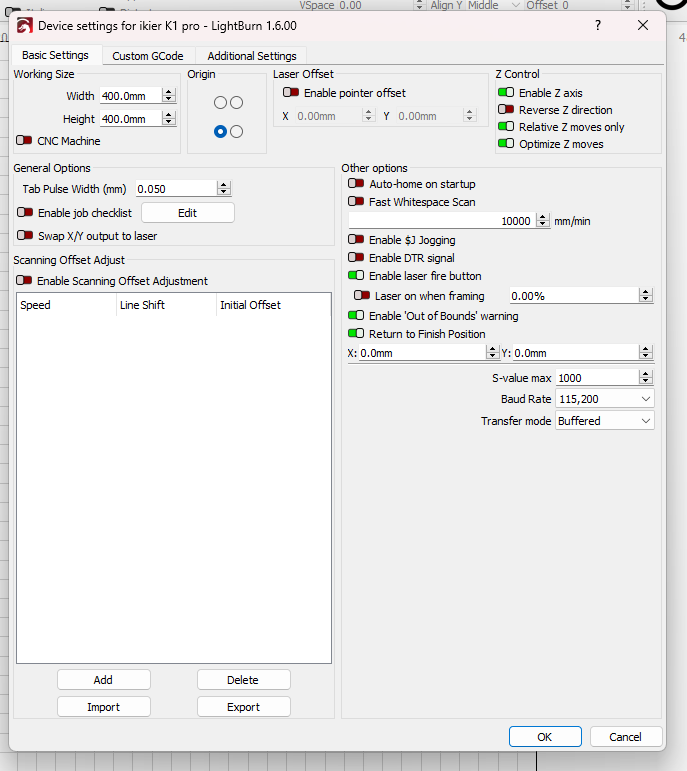Click the whitespace scan speed field
The image size is (687, 771).
tap(442, 221)
